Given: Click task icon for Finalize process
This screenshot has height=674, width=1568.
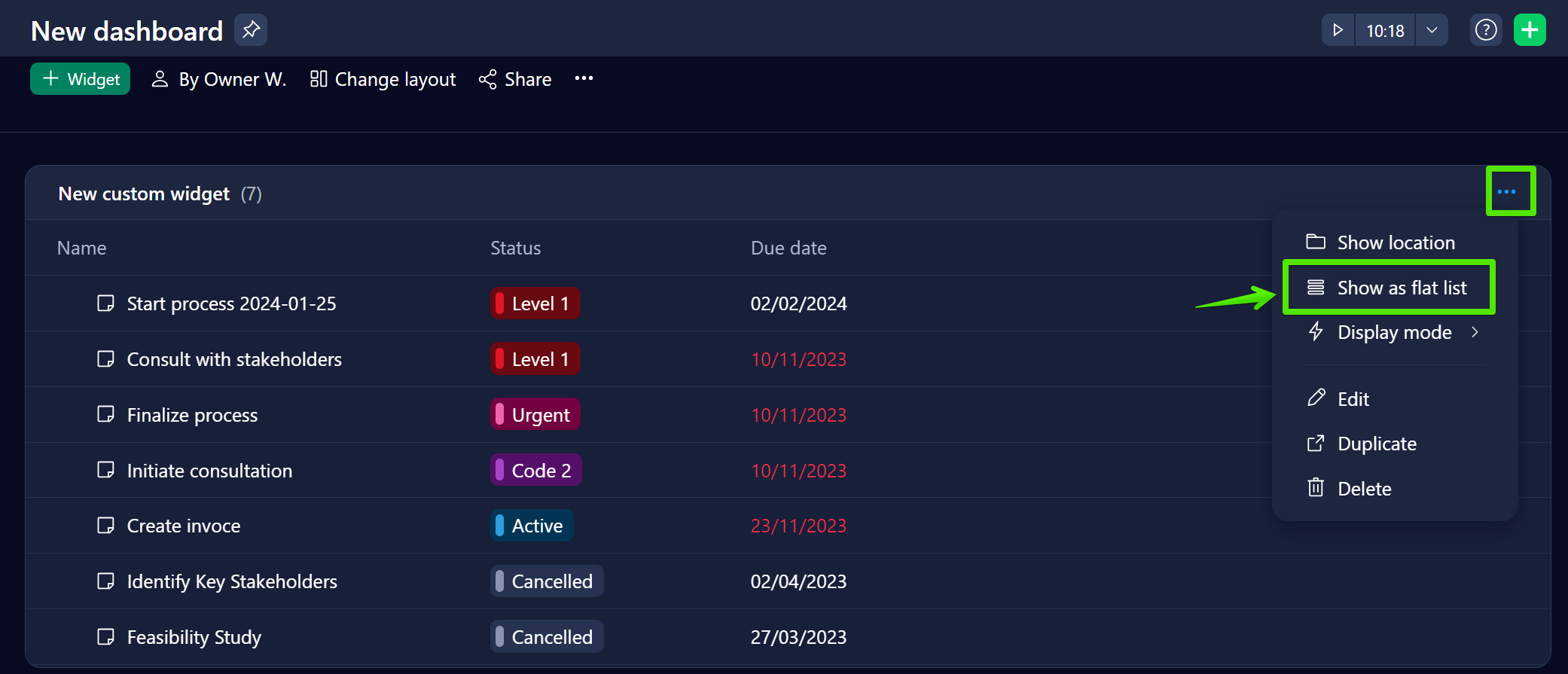Looking at the screenshot, I should point(105,414).
